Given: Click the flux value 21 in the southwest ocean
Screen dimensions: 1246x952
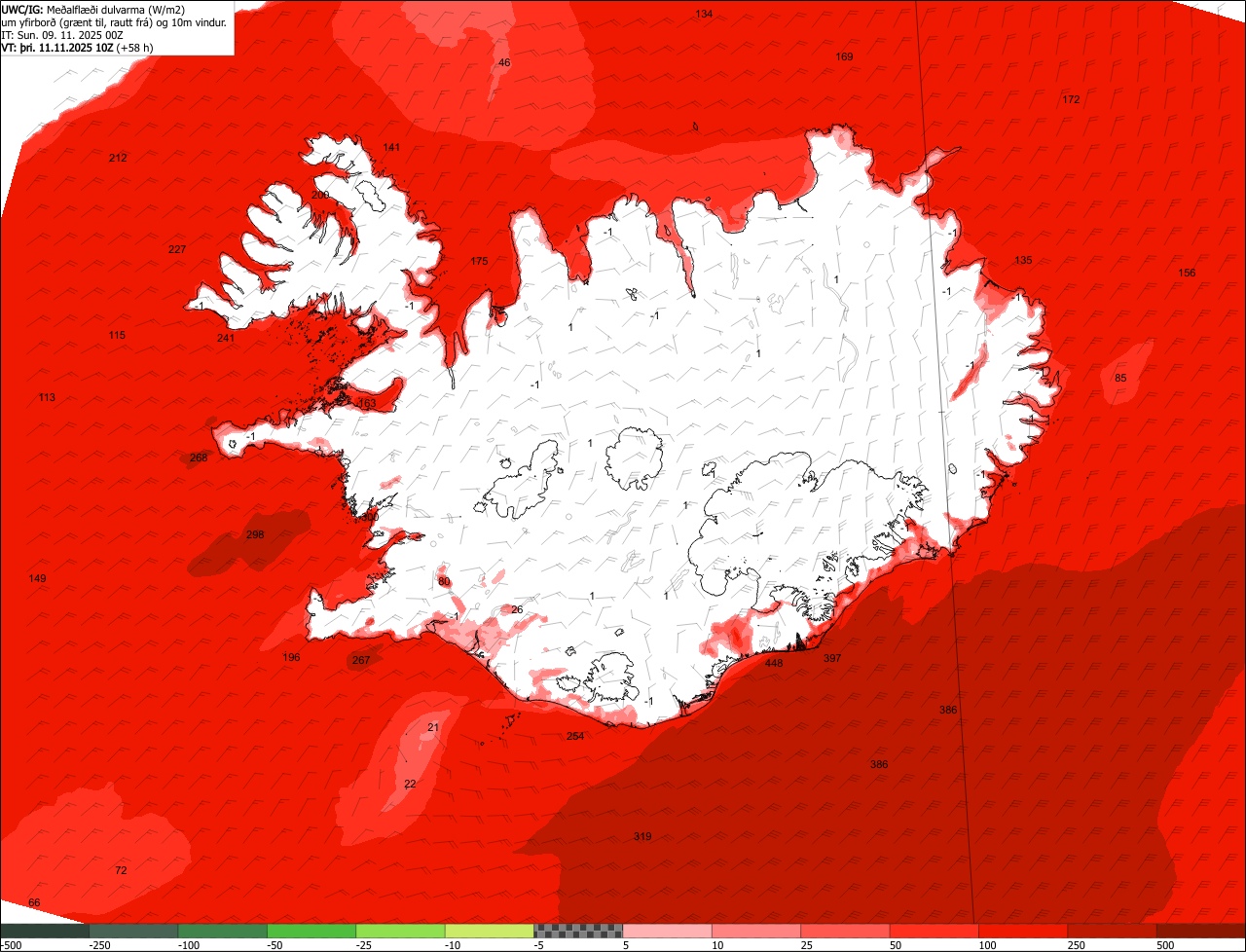Looking at the screenshot, I should tap(433, 727).
